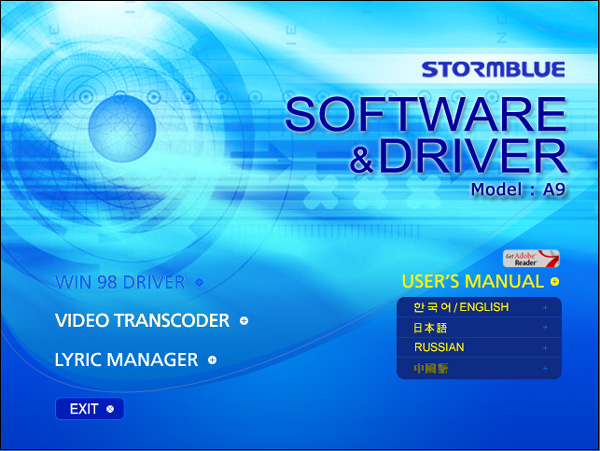Choose the RUSSIAN manual entry

point(479,347)
